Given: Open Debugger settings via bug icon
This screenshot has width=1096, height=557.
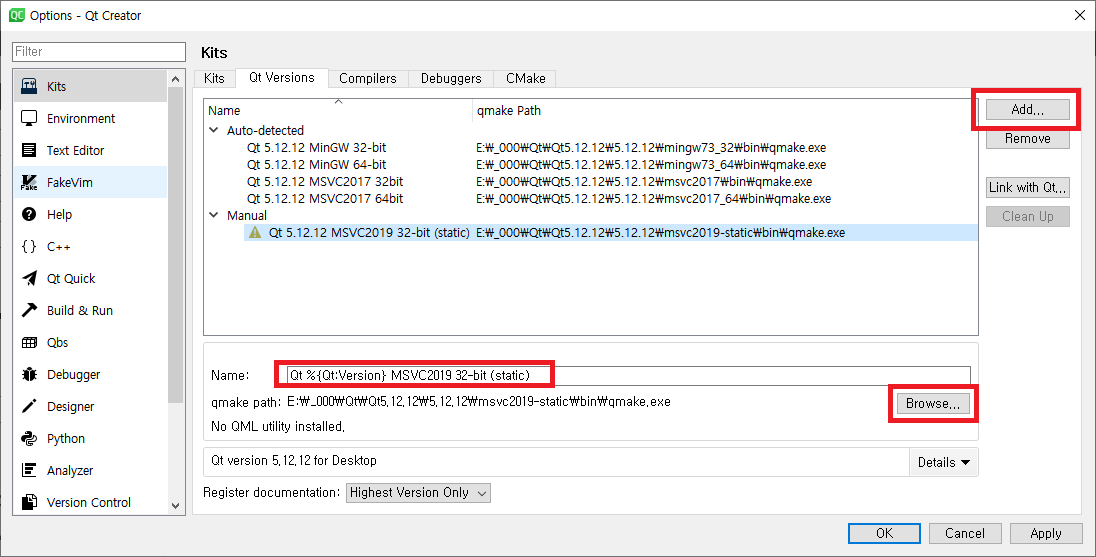Looking at the screenshot, I should pos(29,375).
